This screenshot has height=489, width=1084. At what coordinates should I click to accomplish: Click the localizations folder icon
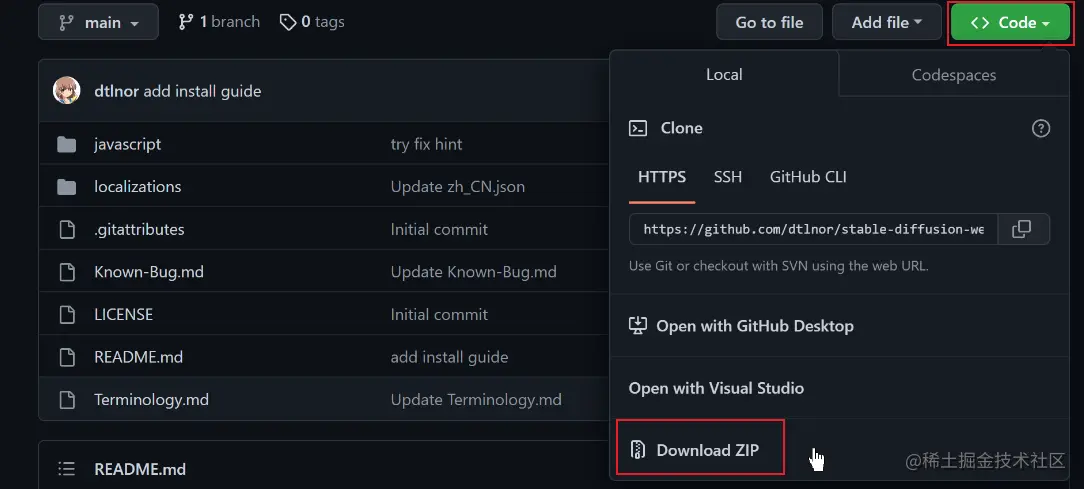click(x=66, y=187)
